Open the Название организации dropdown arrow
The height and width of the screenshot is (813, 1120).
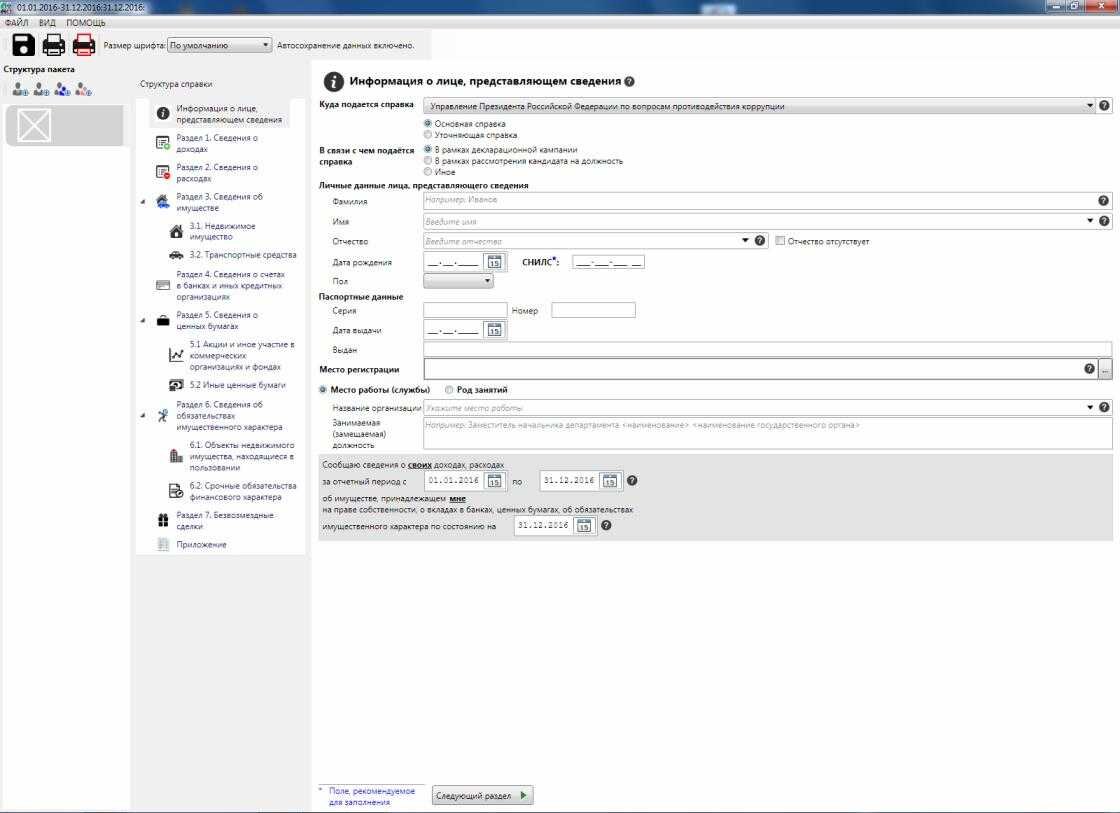1090,407
